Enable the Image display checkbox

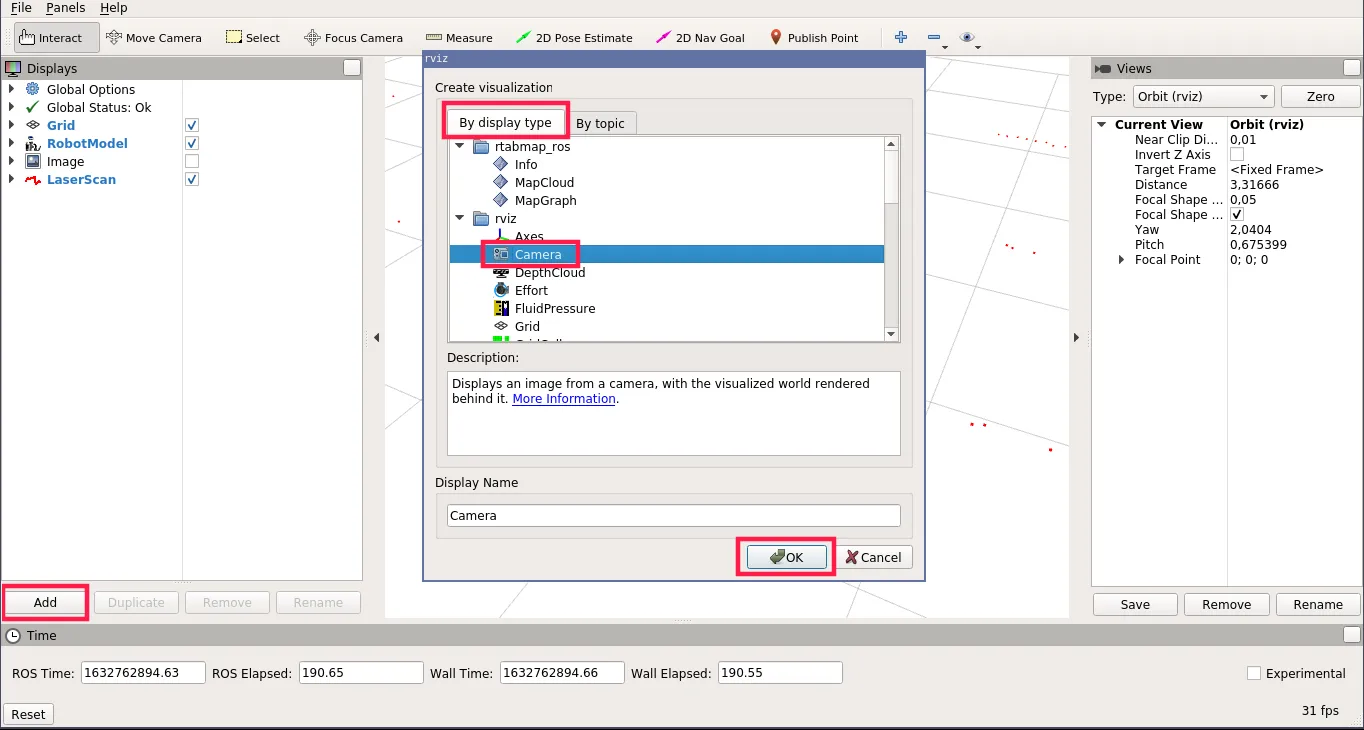[192, 162]
